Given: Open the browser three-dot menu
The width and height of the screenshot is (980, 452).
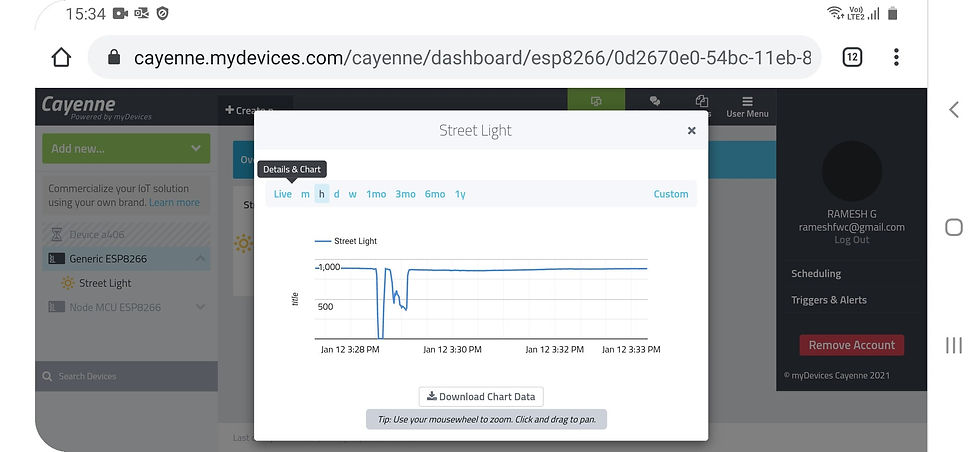Looking at the screenshot, I should (x=896, y=58).
